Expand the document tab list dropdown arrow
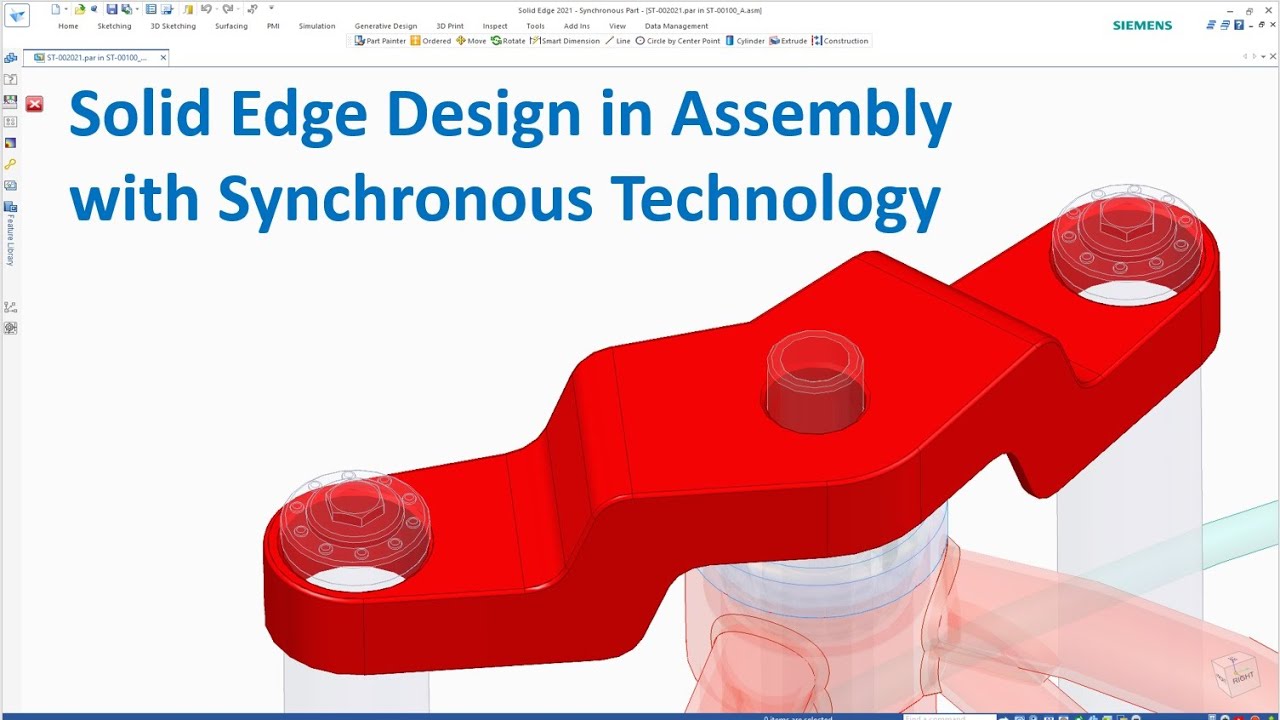This screenshot has width=1280, height=720. (1263, 56)
